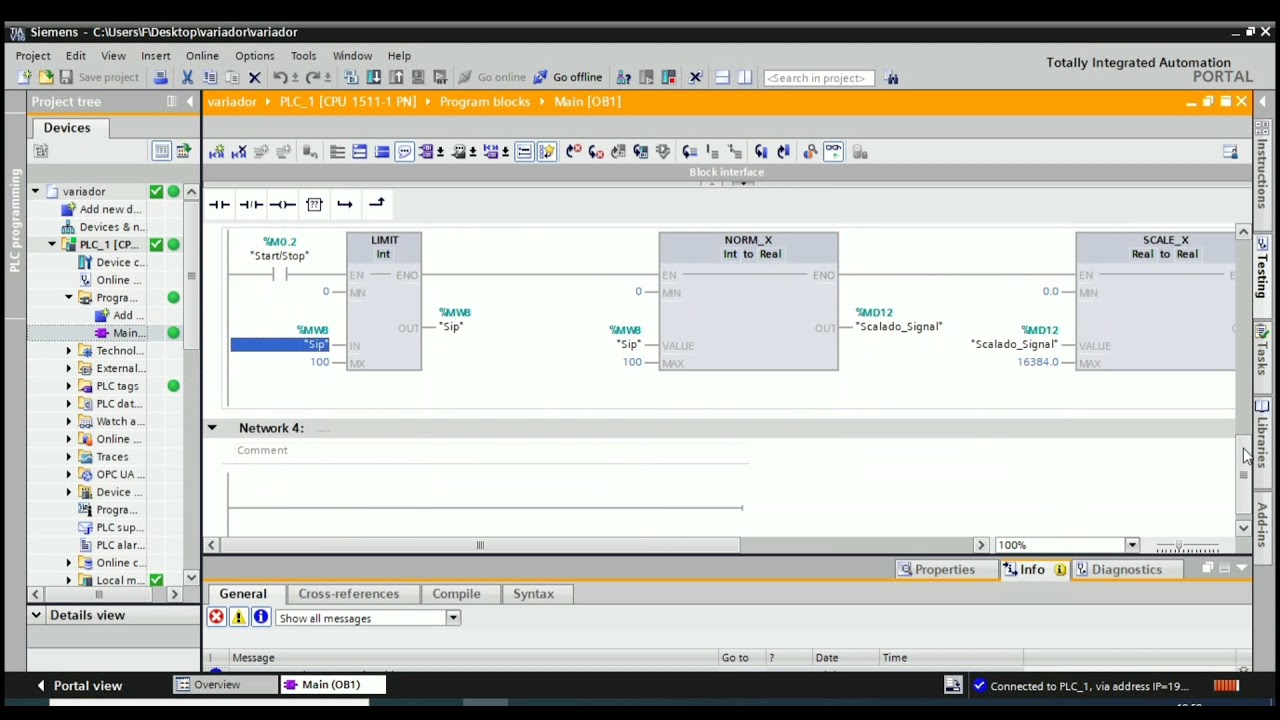The width and height of the screenshot is (1280, 720).
Task: Undo the last action
Action: click(x=280, y=78)
